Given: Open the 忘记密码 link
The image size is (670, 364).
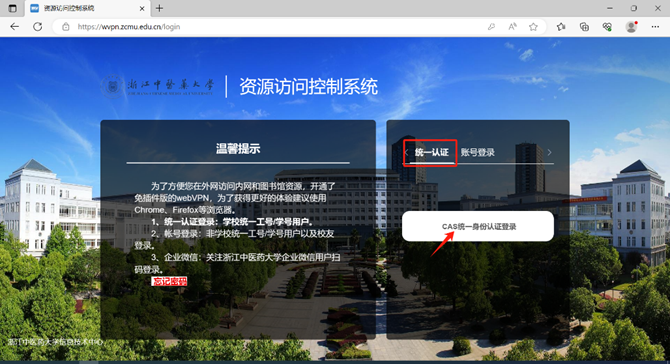Looking at the screenshot, I should coord(169,281).
